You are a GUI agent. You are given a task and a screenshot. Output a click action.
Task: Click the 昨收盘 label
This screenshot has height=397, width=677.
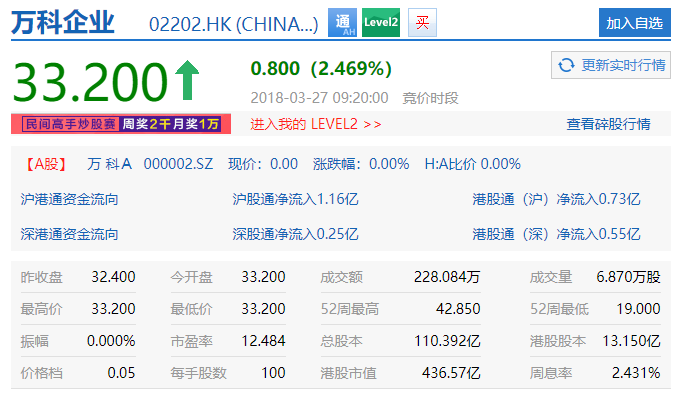(41, 277)
